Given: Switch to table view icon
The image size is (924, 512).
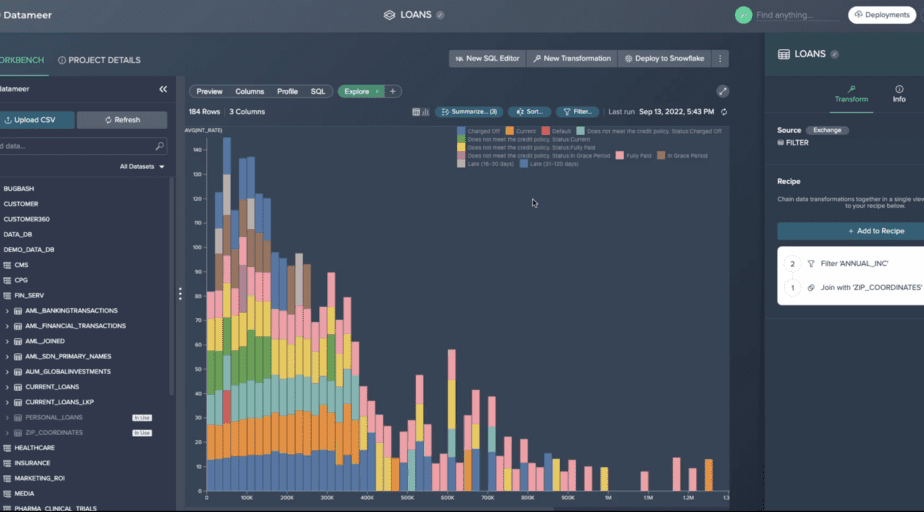Looking at the screenshot, I should 416,112.
